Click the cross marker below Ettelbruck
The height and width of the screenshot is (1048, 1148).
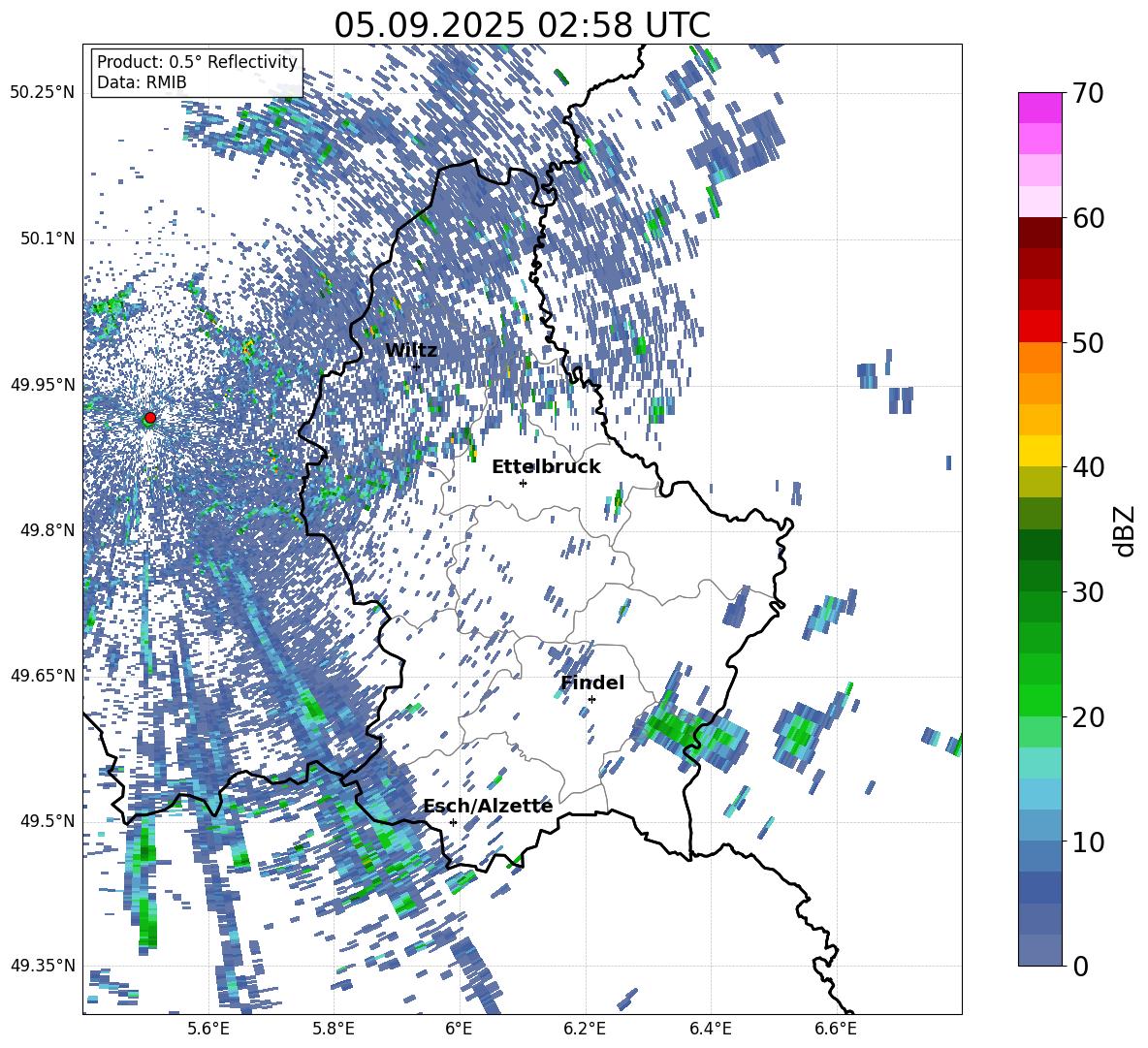[x=523, y=483]
